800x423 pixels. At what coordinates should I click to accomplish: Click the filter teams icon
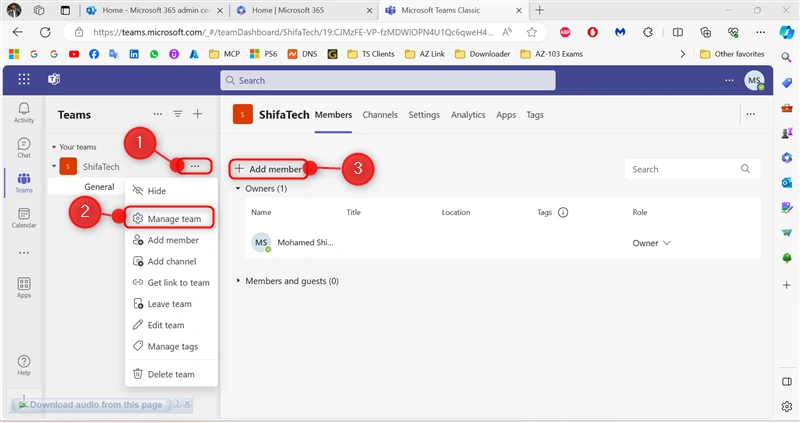[178, 114]
